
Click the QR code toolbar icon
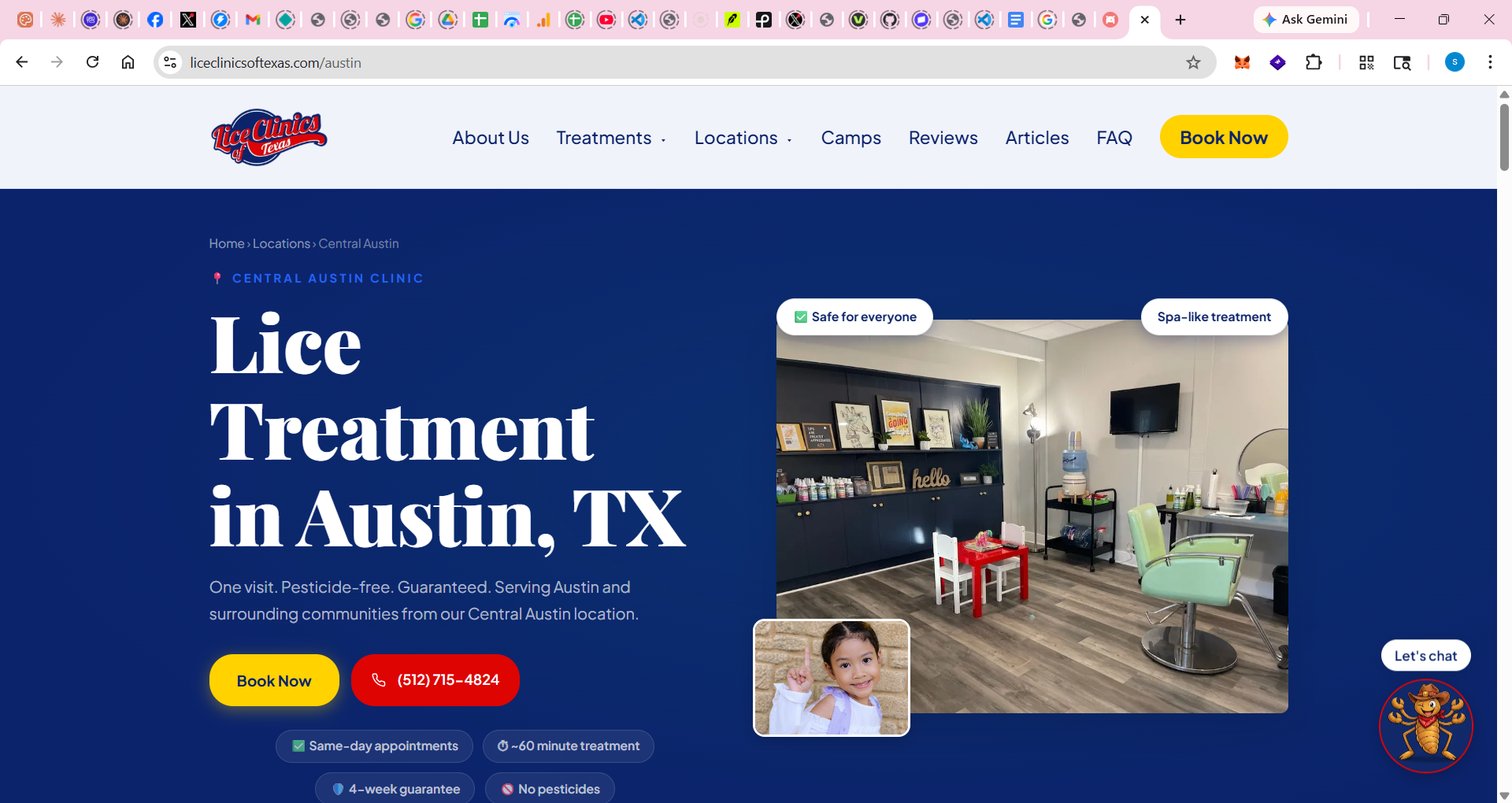[1366, 62]
